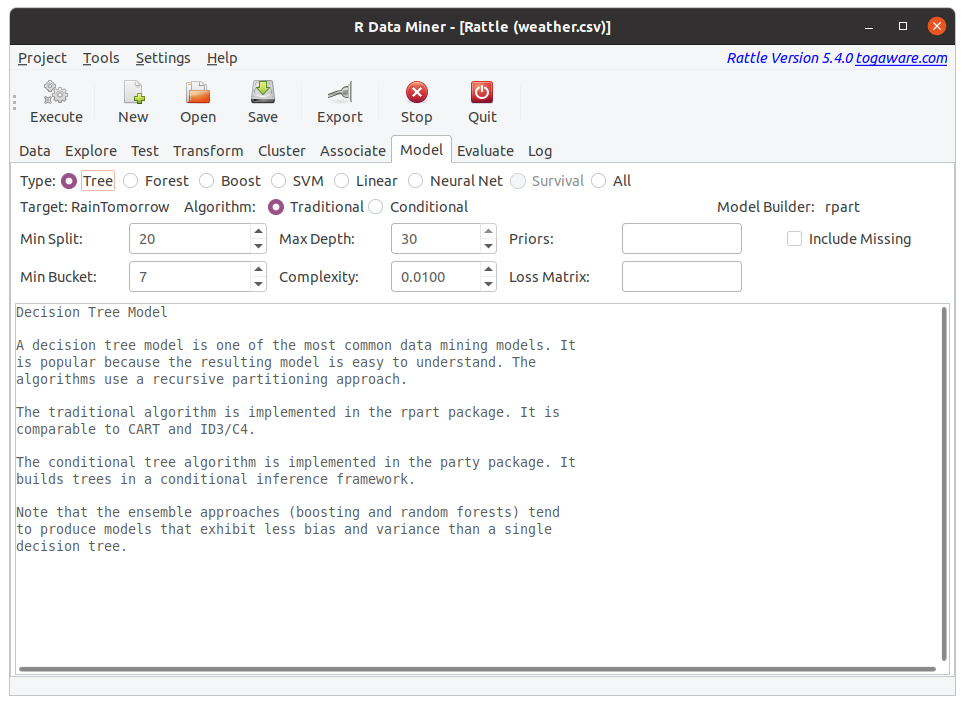This screenshot has height=705, width=965.
Task: Select the Tree model type
Action: click(69, 181)
